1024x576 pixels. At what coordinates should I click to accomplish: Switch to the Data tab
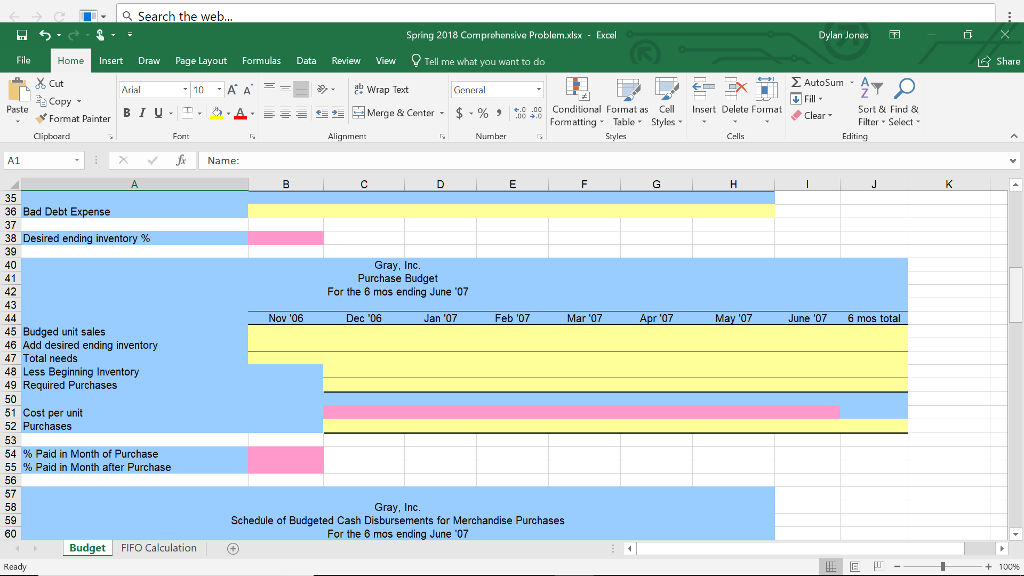point(306,61)
